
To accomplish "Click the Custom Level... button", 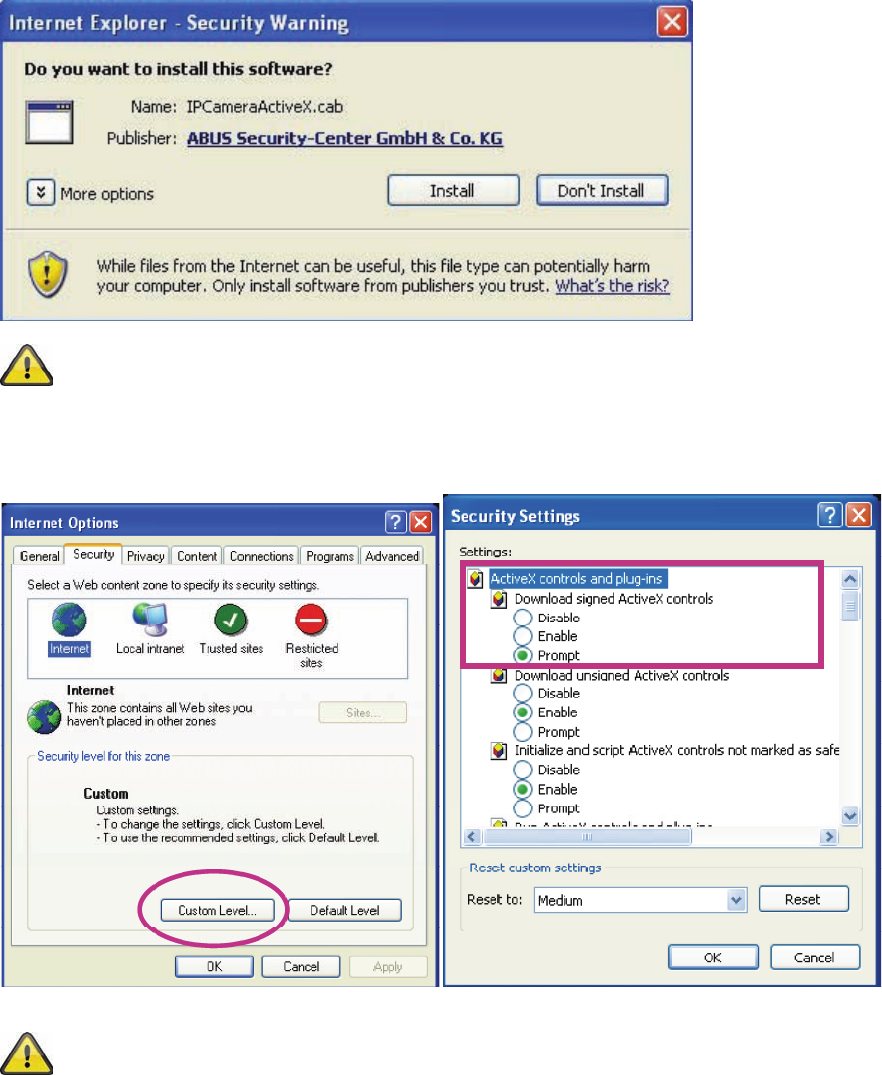I will click(217, 910).
